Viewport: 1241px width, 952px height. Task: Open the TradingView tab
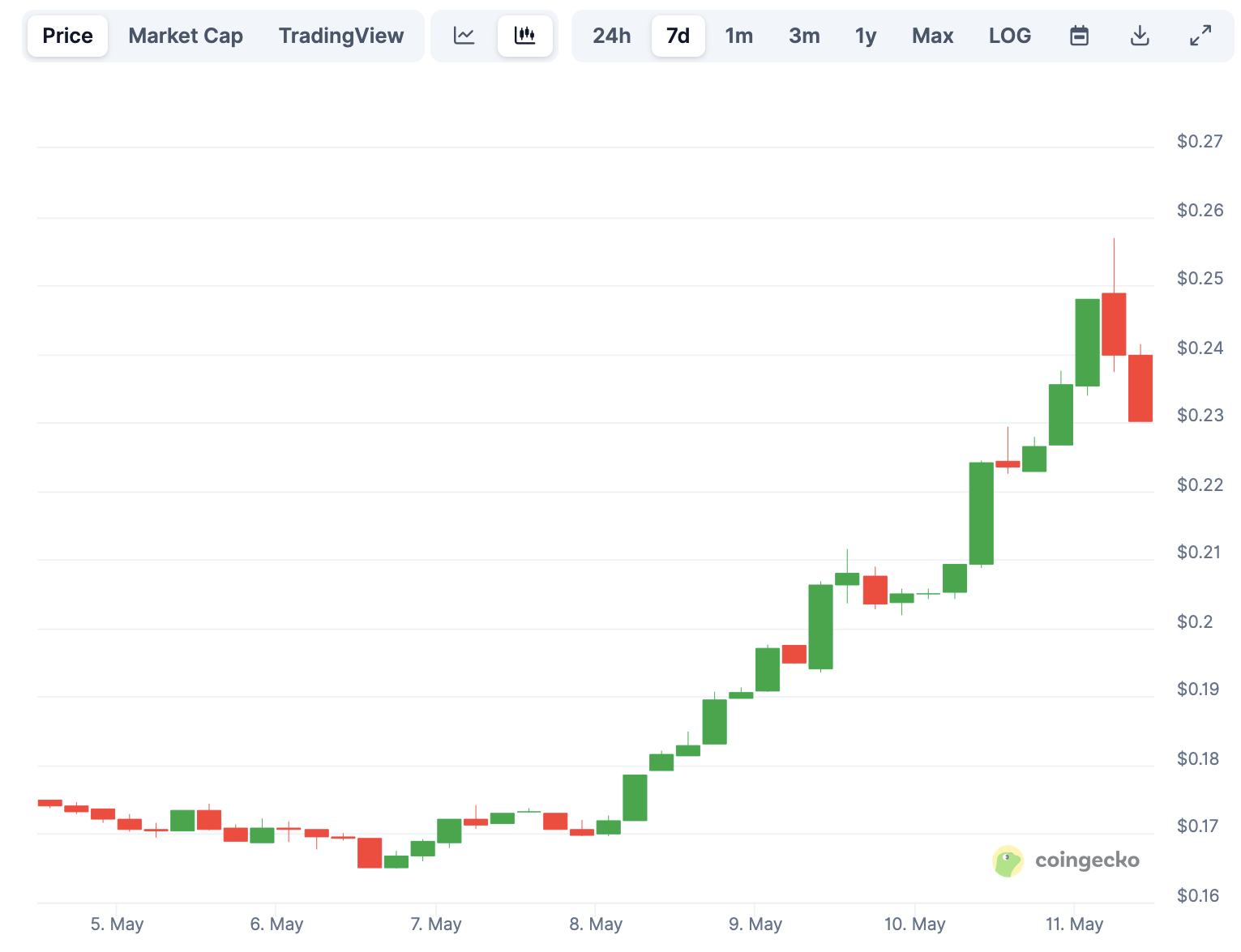(x=341, y=36)
